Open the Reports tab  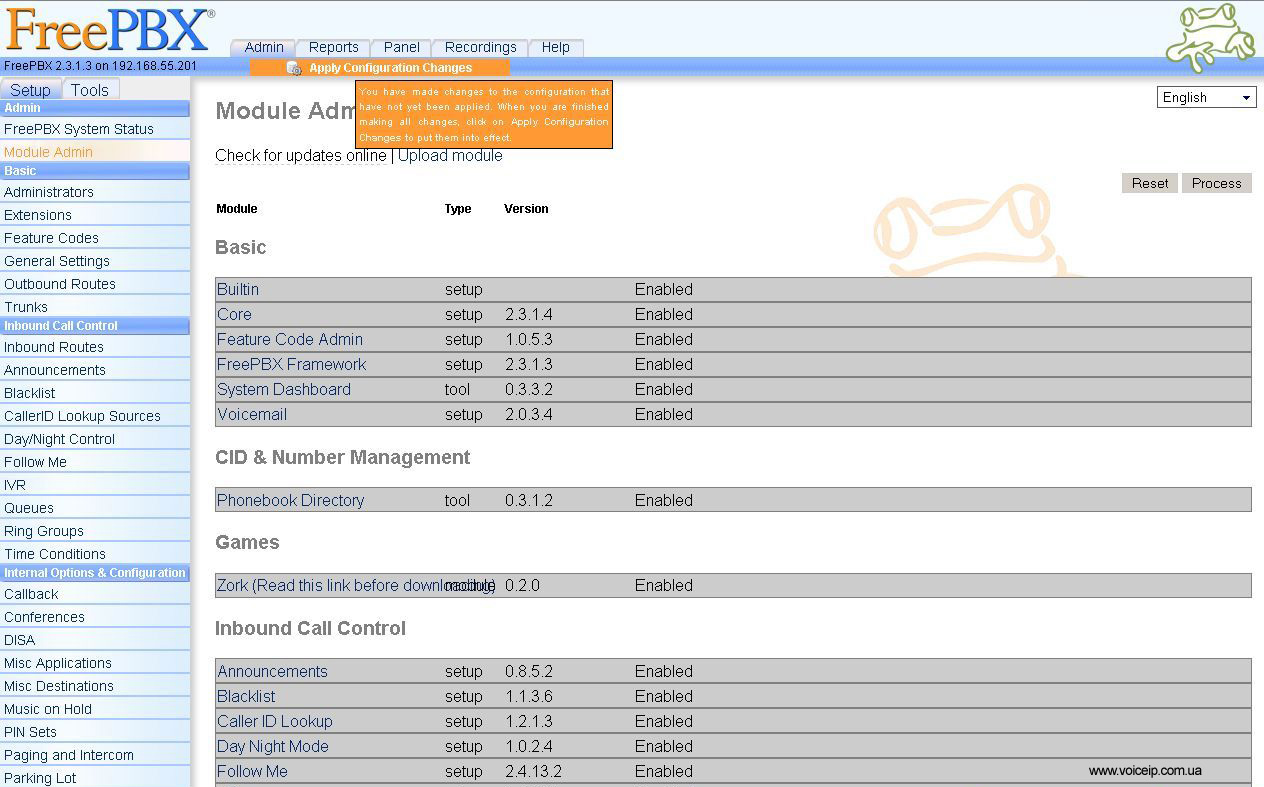pos(333,47)
